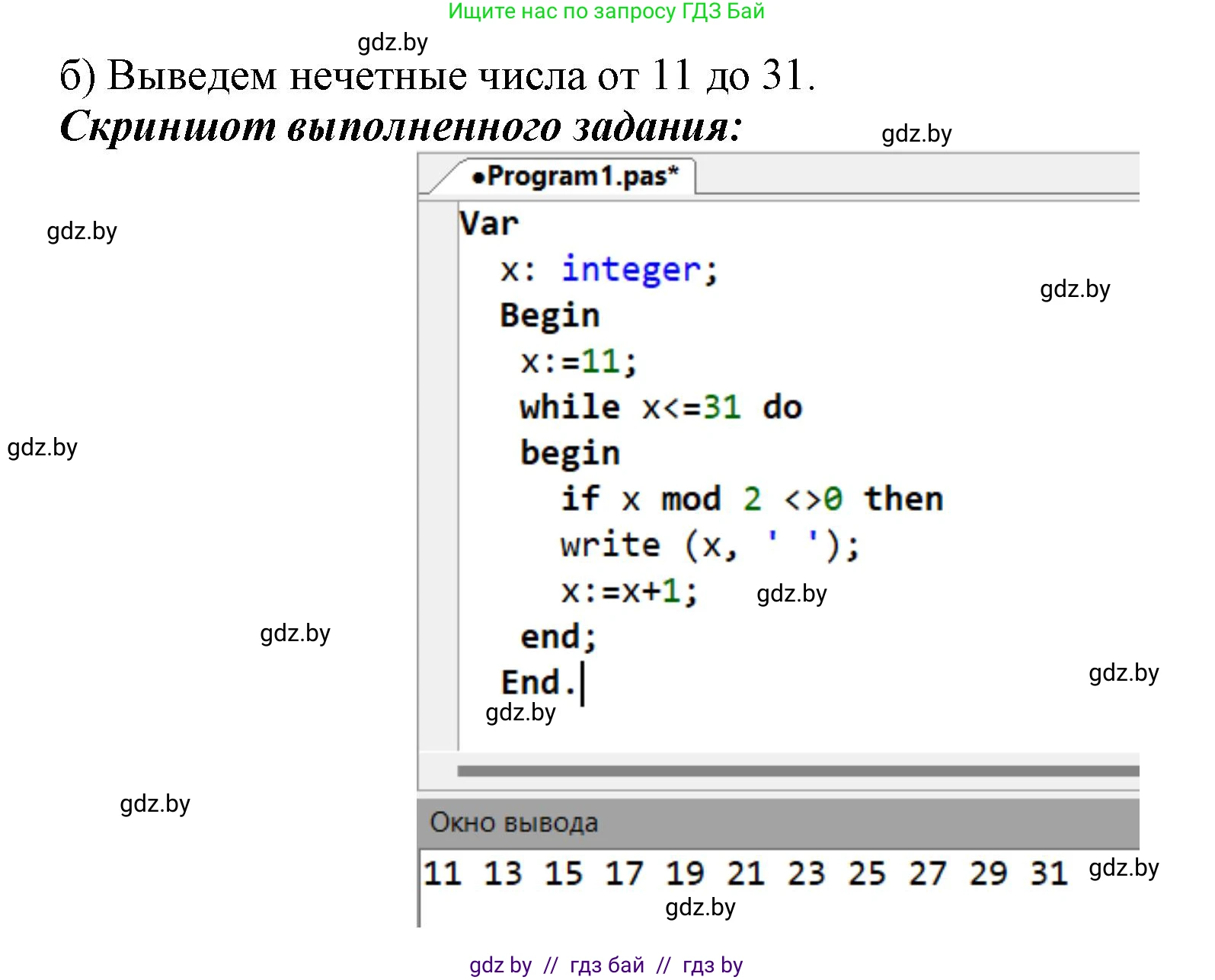The image size is (1215, 980).
Task: Click the uppercase Begin keyword line
Action: [549, 316]
